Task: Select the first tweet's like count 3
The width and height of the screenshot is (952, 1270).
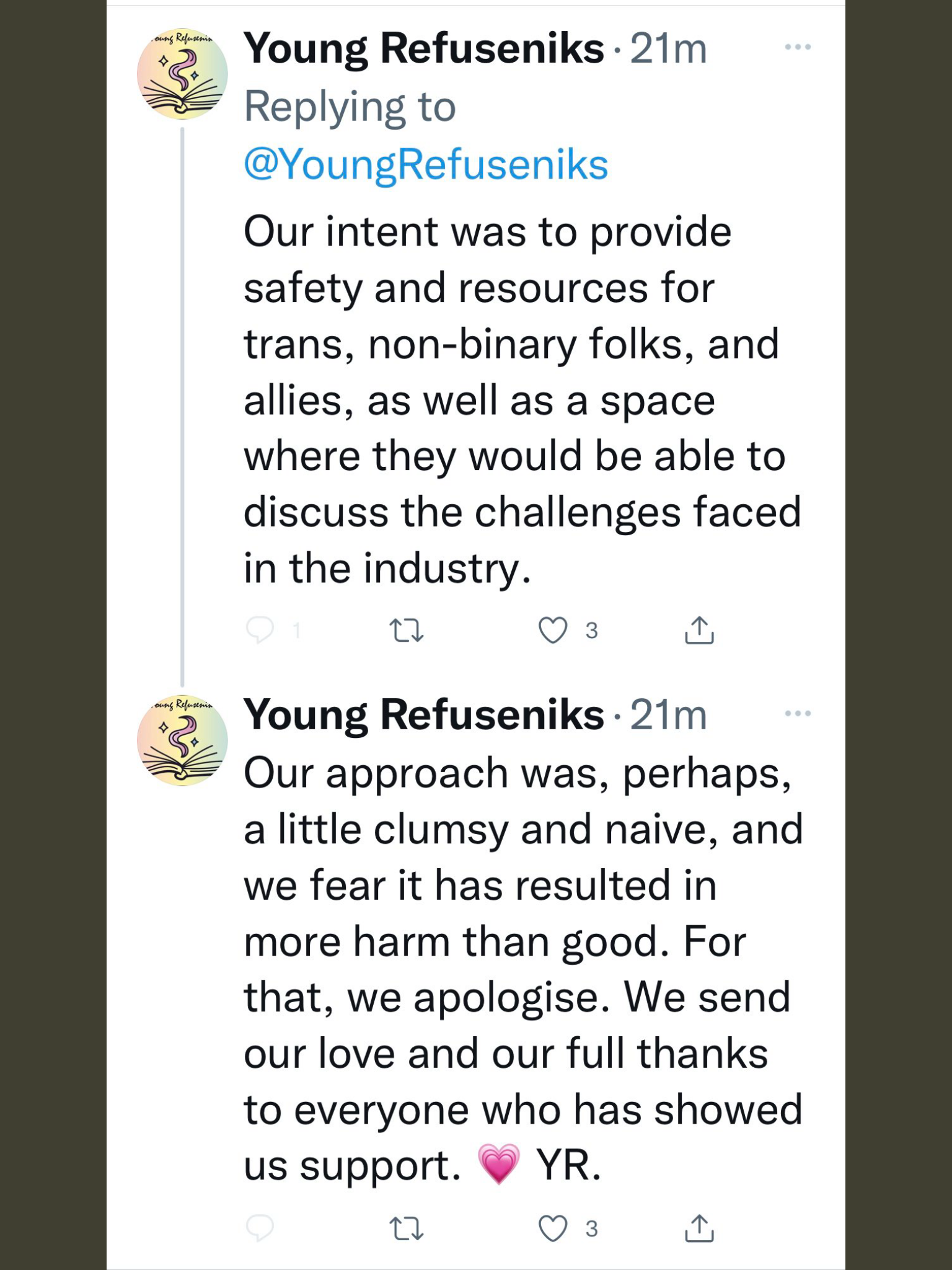Action: (592, 631)
